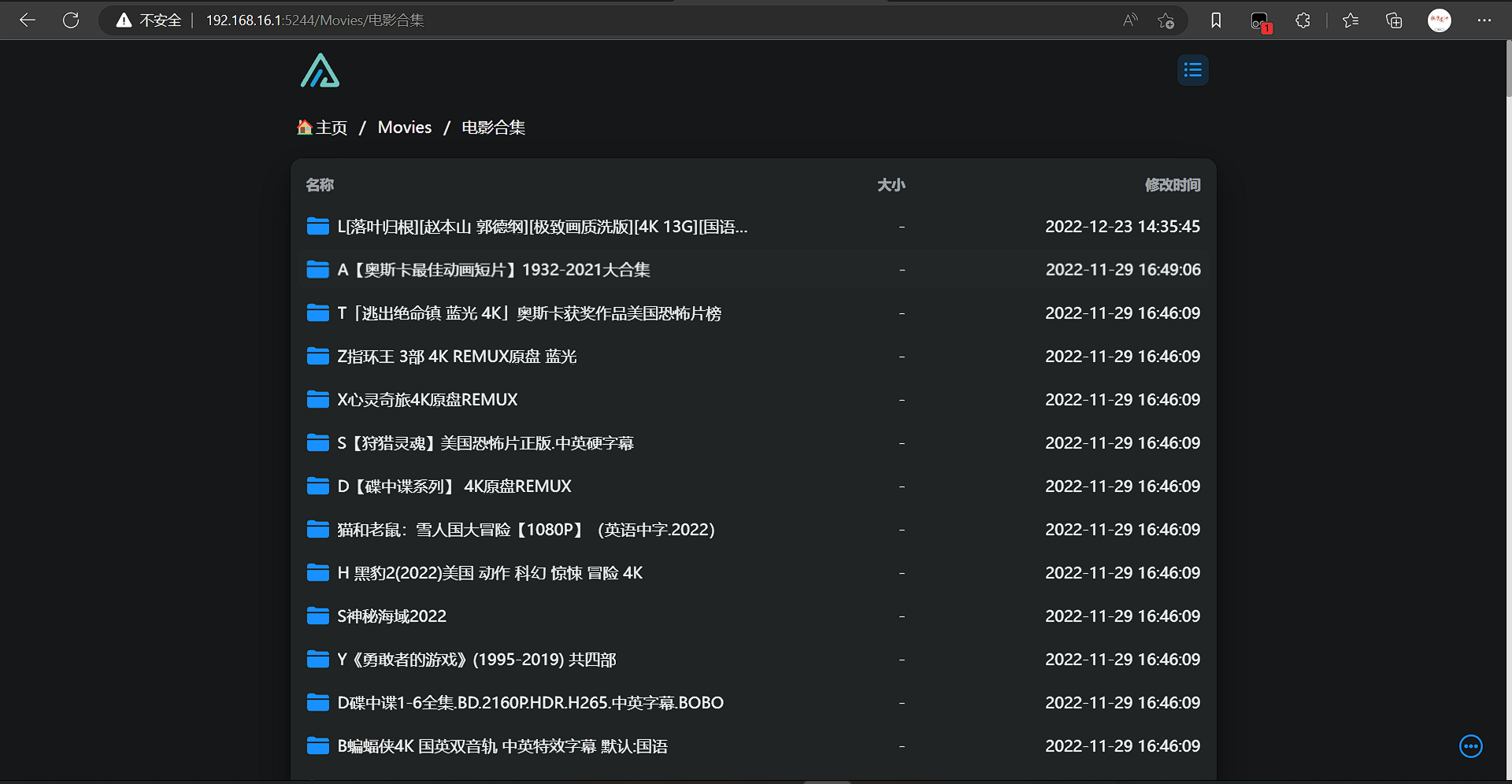The image size is (1512, 784).
Task: Open the Z指环王 3部 4K REMUX folder
Action: [x=457, y=357]
